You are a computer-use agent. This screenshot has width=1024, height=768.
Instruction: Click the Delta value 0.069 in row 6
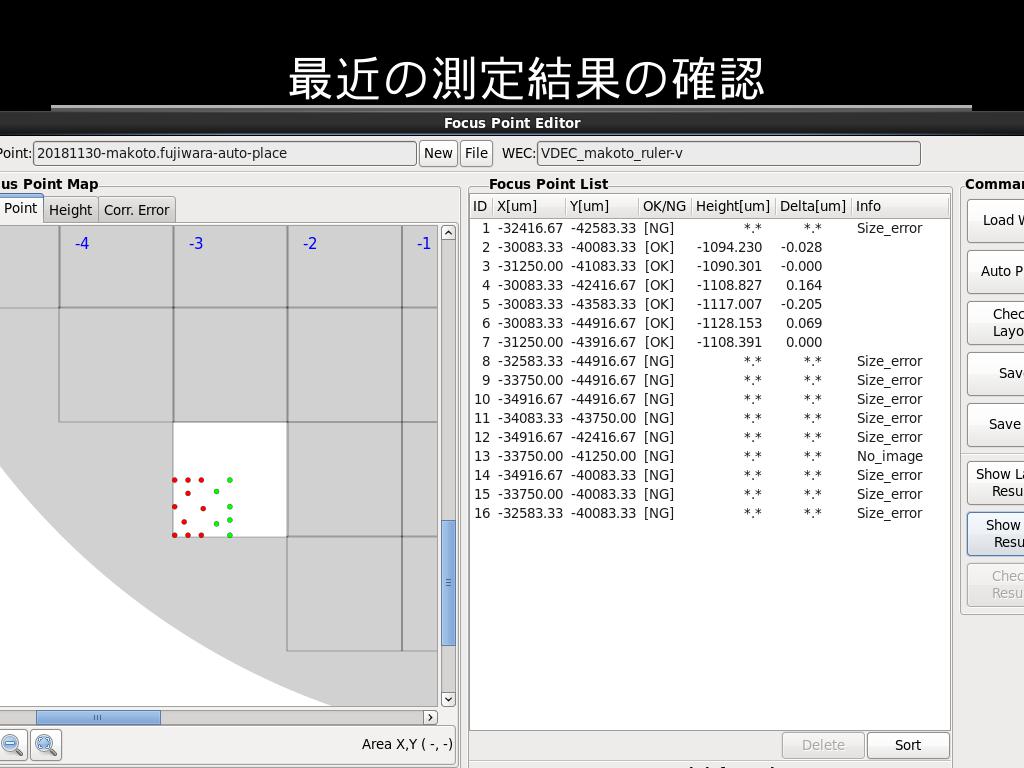pos(804,323)
